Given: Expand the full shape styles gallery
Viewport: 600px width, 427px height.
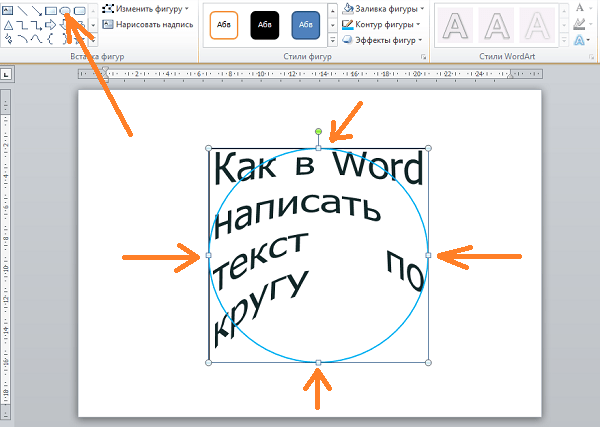Looking at the screenshot, I should (x=333, y=40).
